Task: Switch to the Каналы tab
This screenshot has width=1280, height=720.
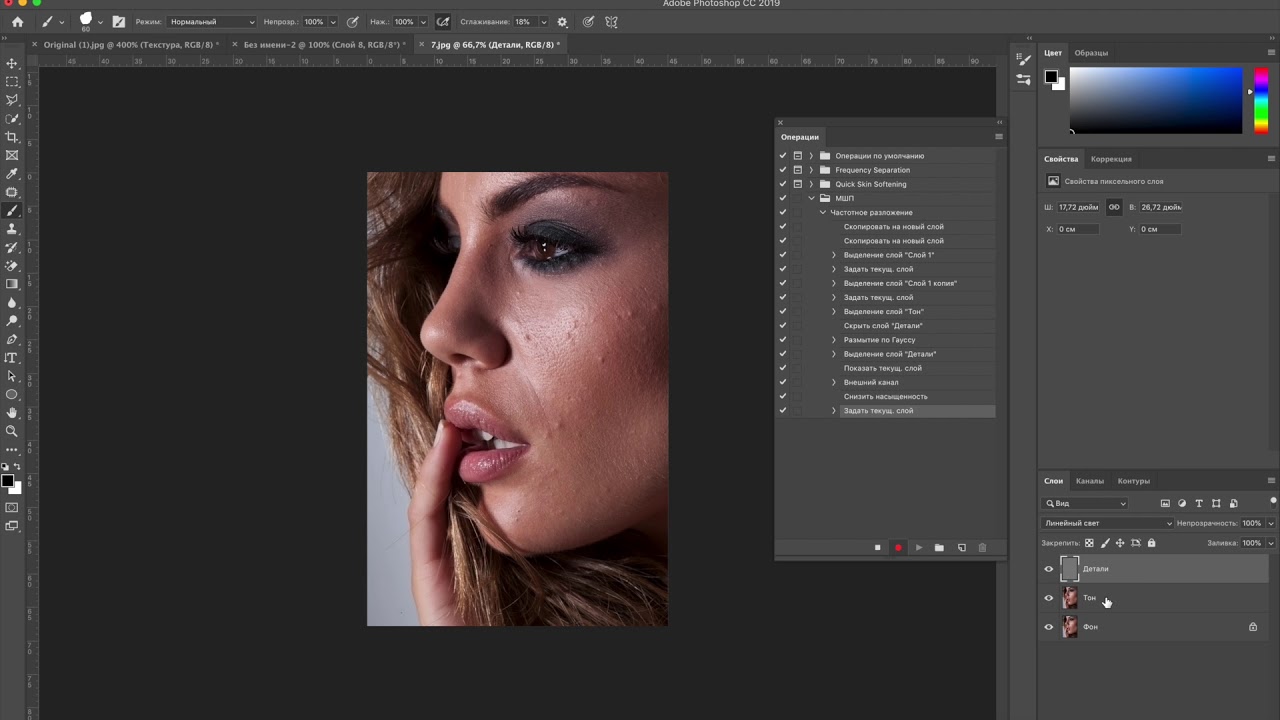Action: (1089, 481)
